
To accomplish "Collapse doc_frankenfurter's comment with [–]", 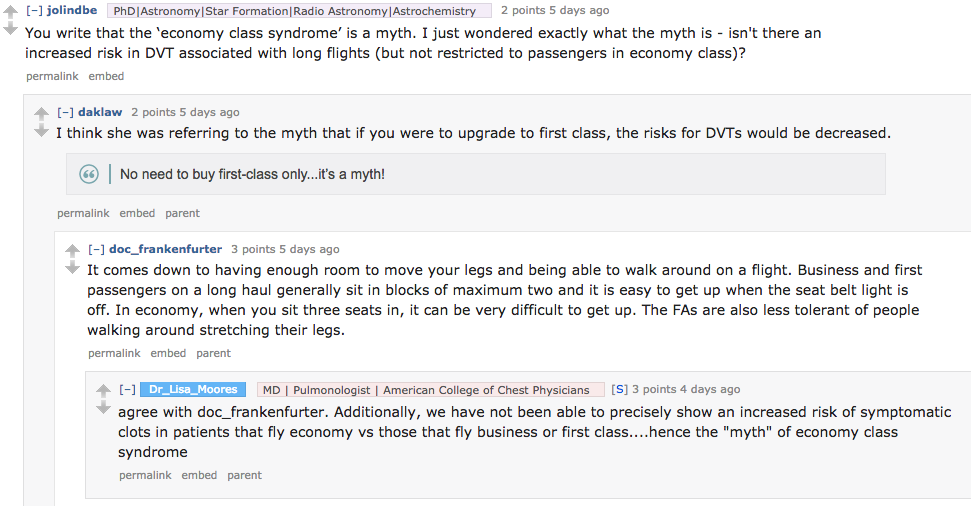I will tap(96, 250).
